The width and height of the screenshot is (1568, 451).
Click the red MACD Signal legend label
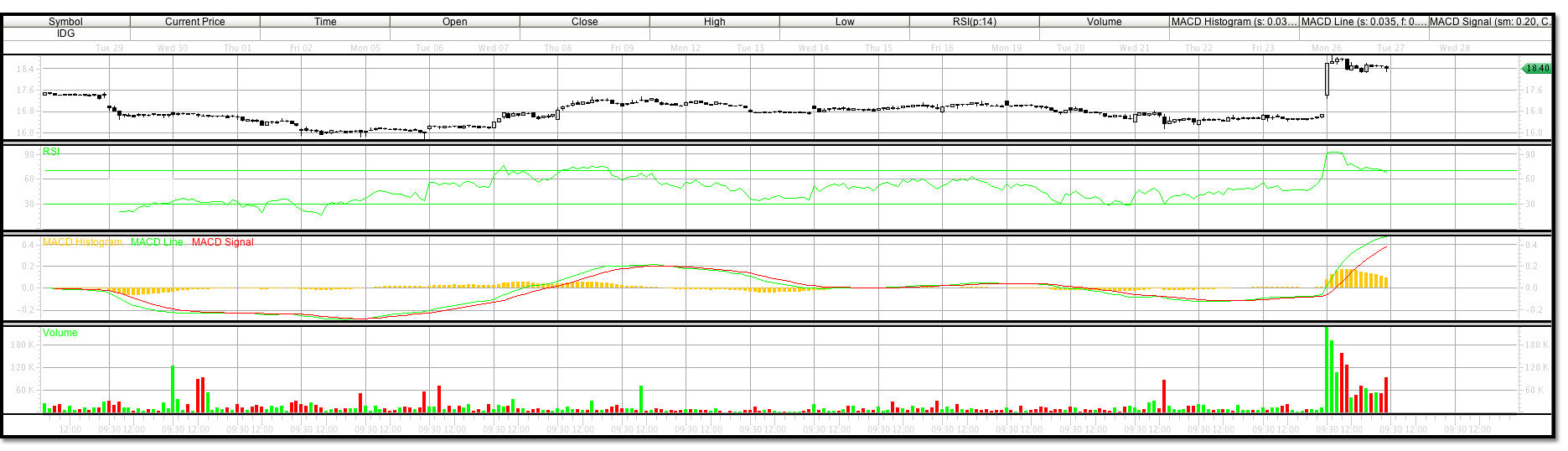coord(222,242)
